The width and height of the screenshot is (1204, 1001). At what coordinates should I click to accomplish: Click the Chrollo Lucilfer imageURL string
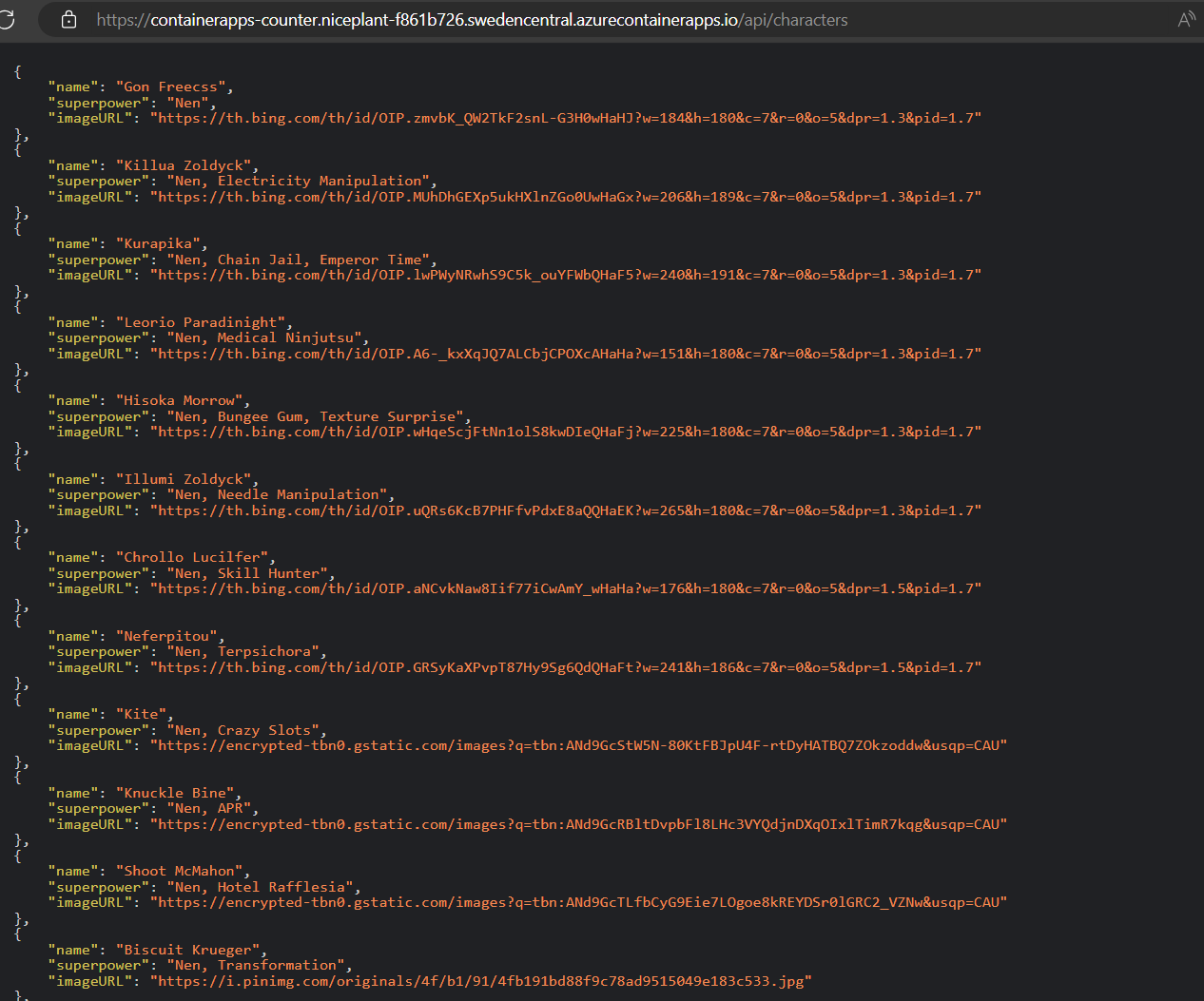[566, 588]
